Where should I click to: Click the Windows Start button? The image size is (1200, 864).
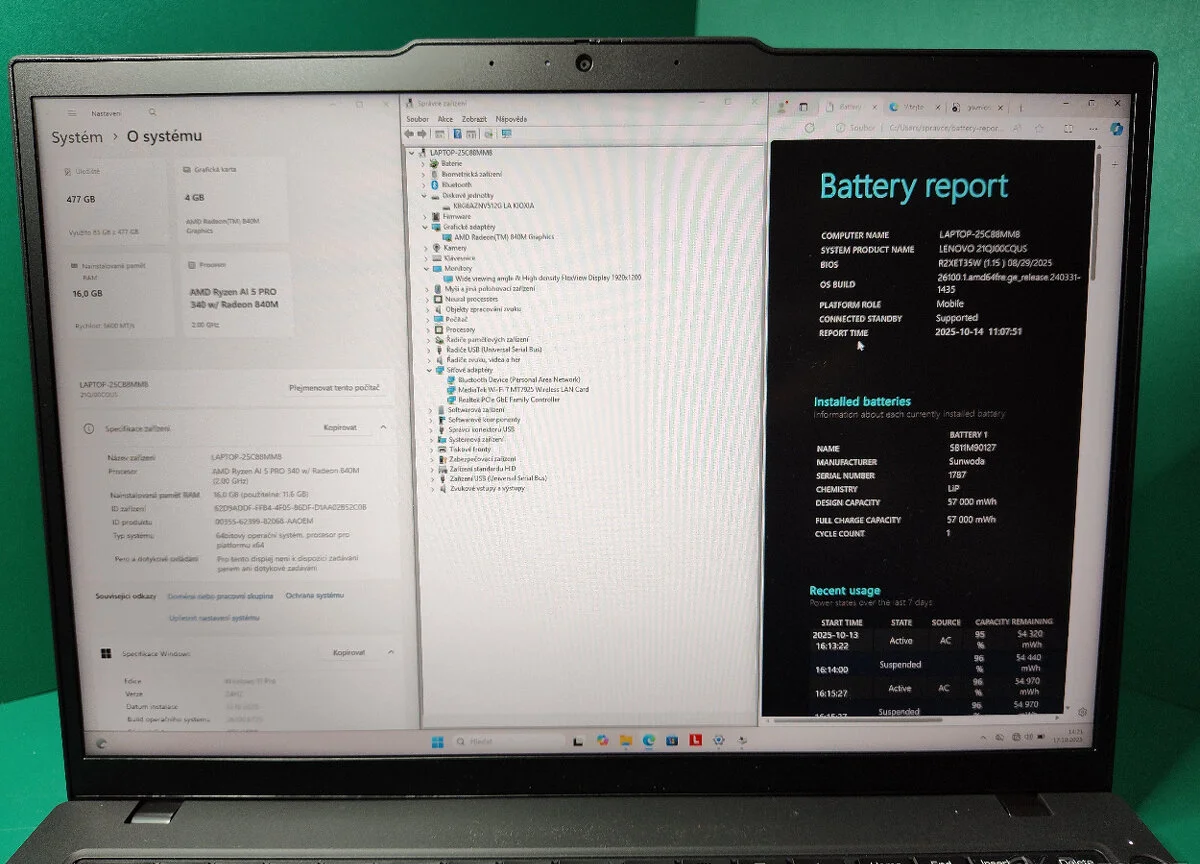point(437,741)
